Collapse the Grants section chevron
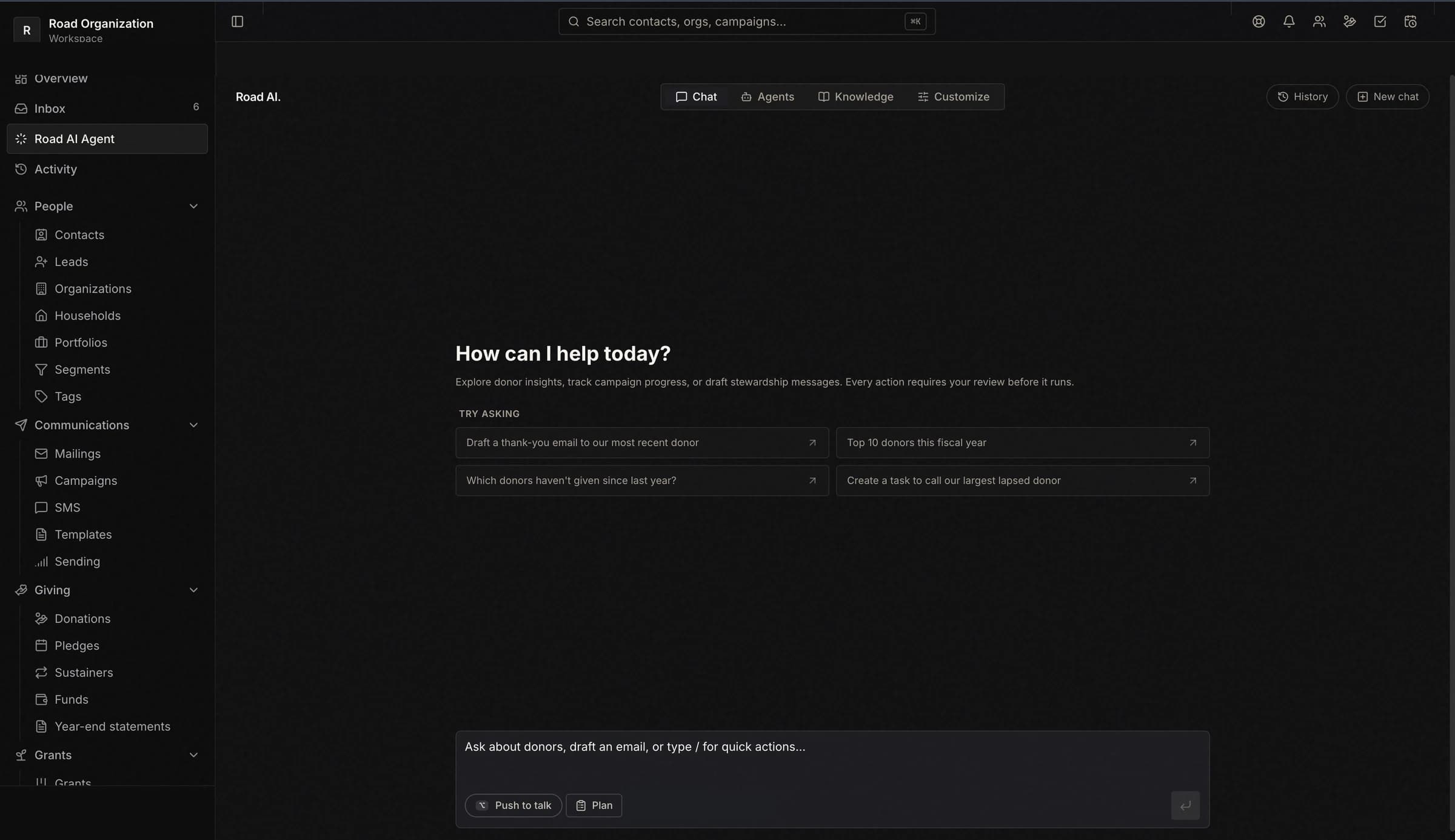Viewport: 1455px width, 840px height. coord(193,755)
